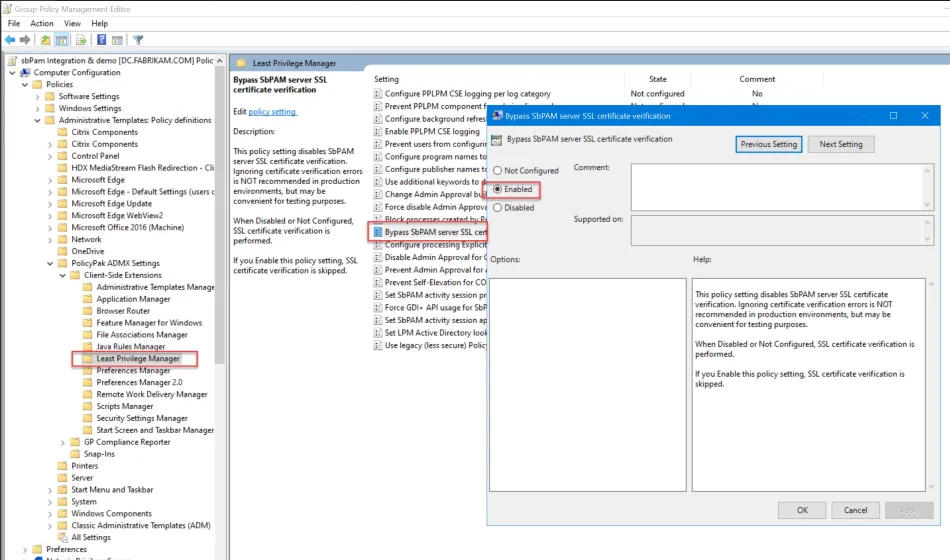Screen dimensions: 950x560
Task: Click the Next Setting button
Action: tap(840, 144)
